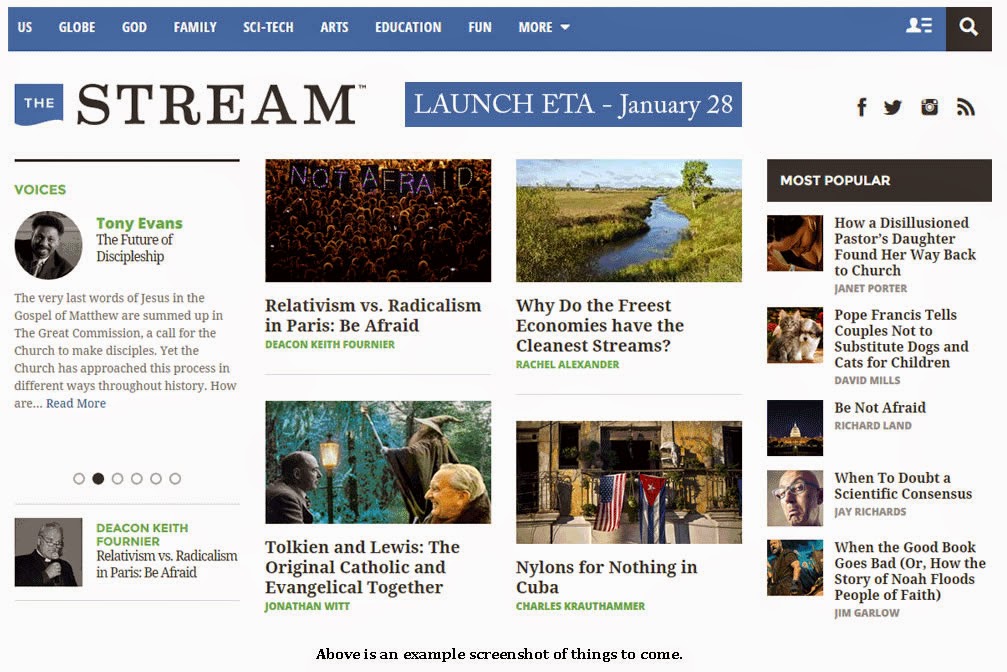Select the third Voices carousel dot
Image resolution: width=1007 pixels, height=672 pixels.
(118, 479)
